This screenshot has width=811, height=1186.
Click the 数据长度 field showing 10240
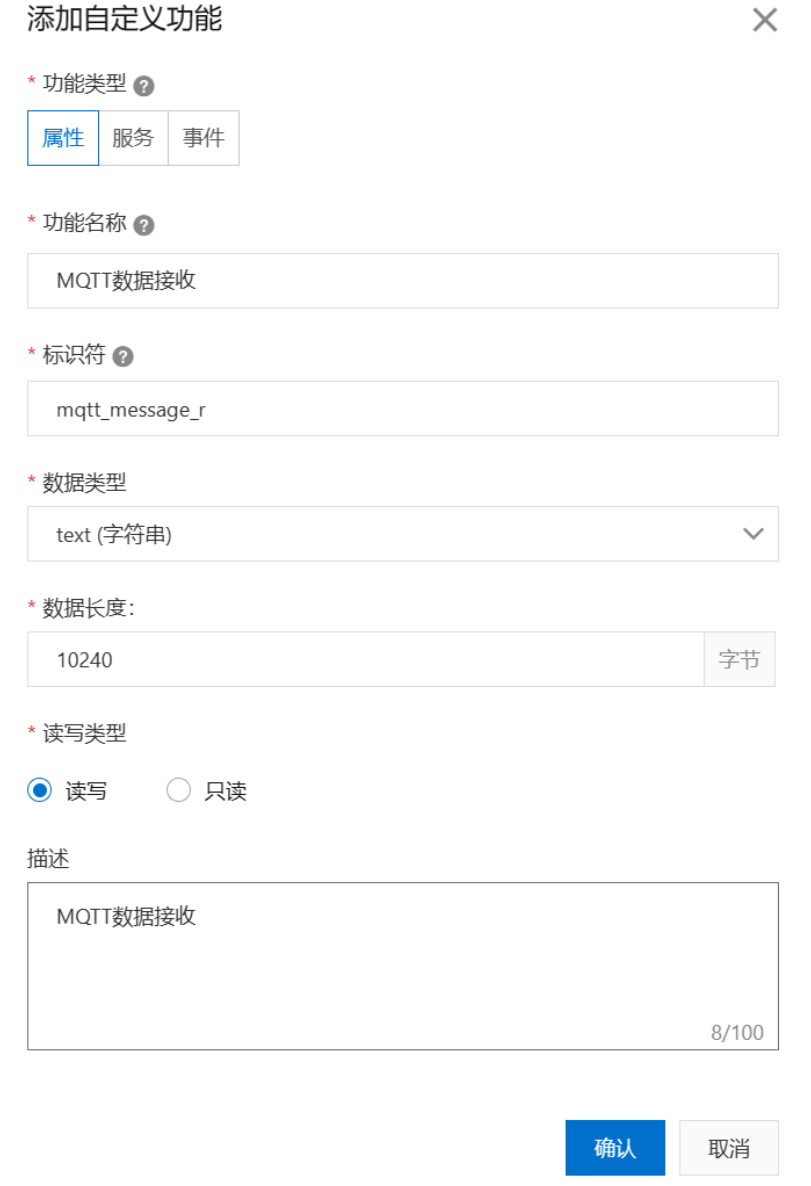tap(366, 660)
